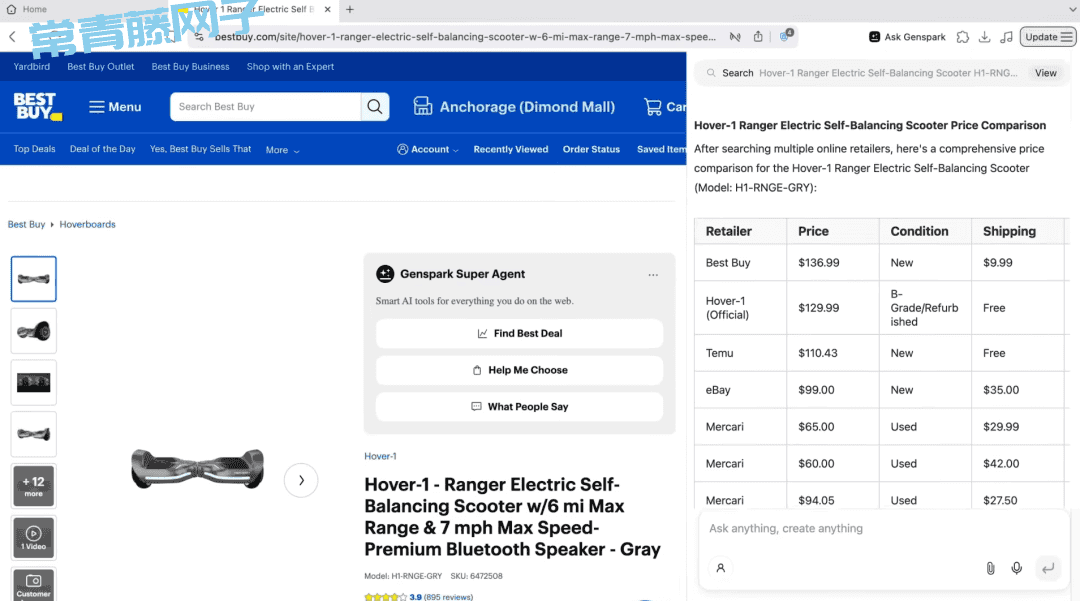Open site settings icon in the address bar
The width and height of the screenshot is (1080, 601).
coord(199,37)
